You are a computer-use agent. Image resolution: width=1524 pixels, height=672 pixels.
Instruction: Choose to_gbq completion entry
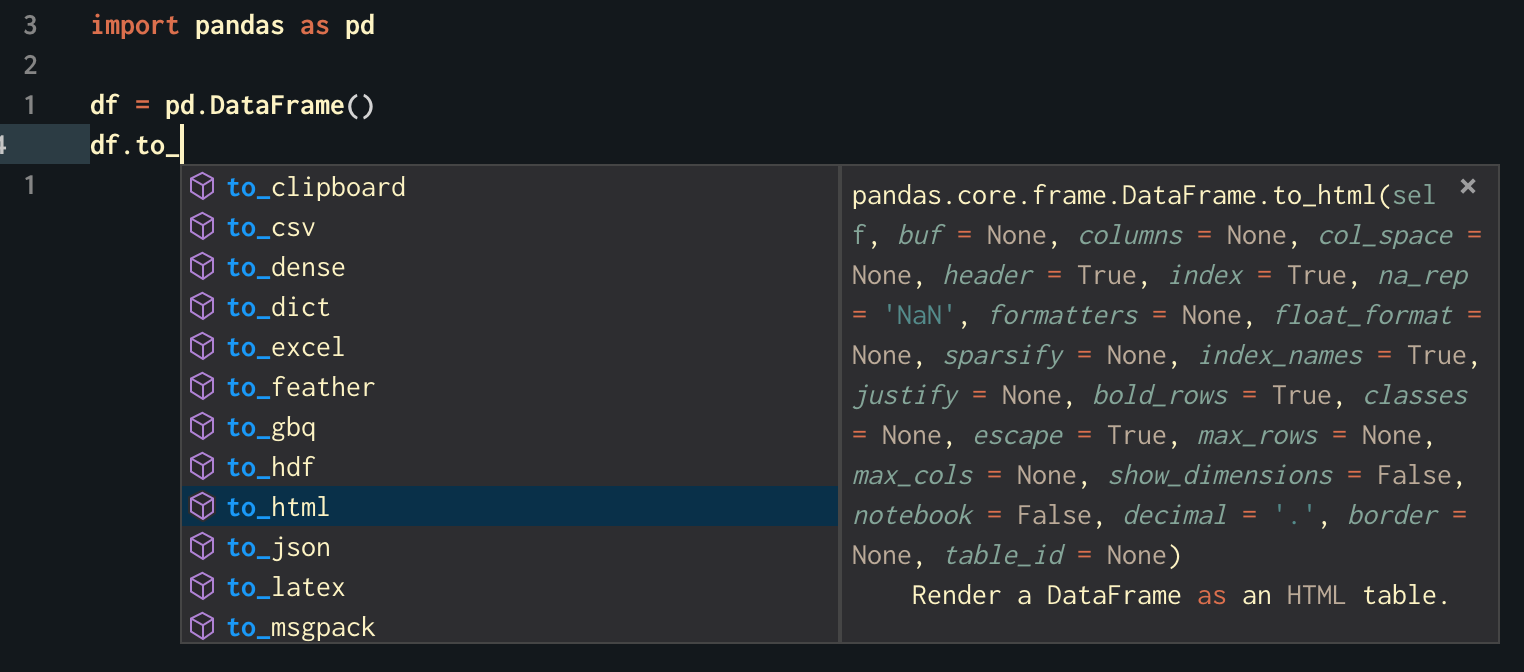click(270, 426)
